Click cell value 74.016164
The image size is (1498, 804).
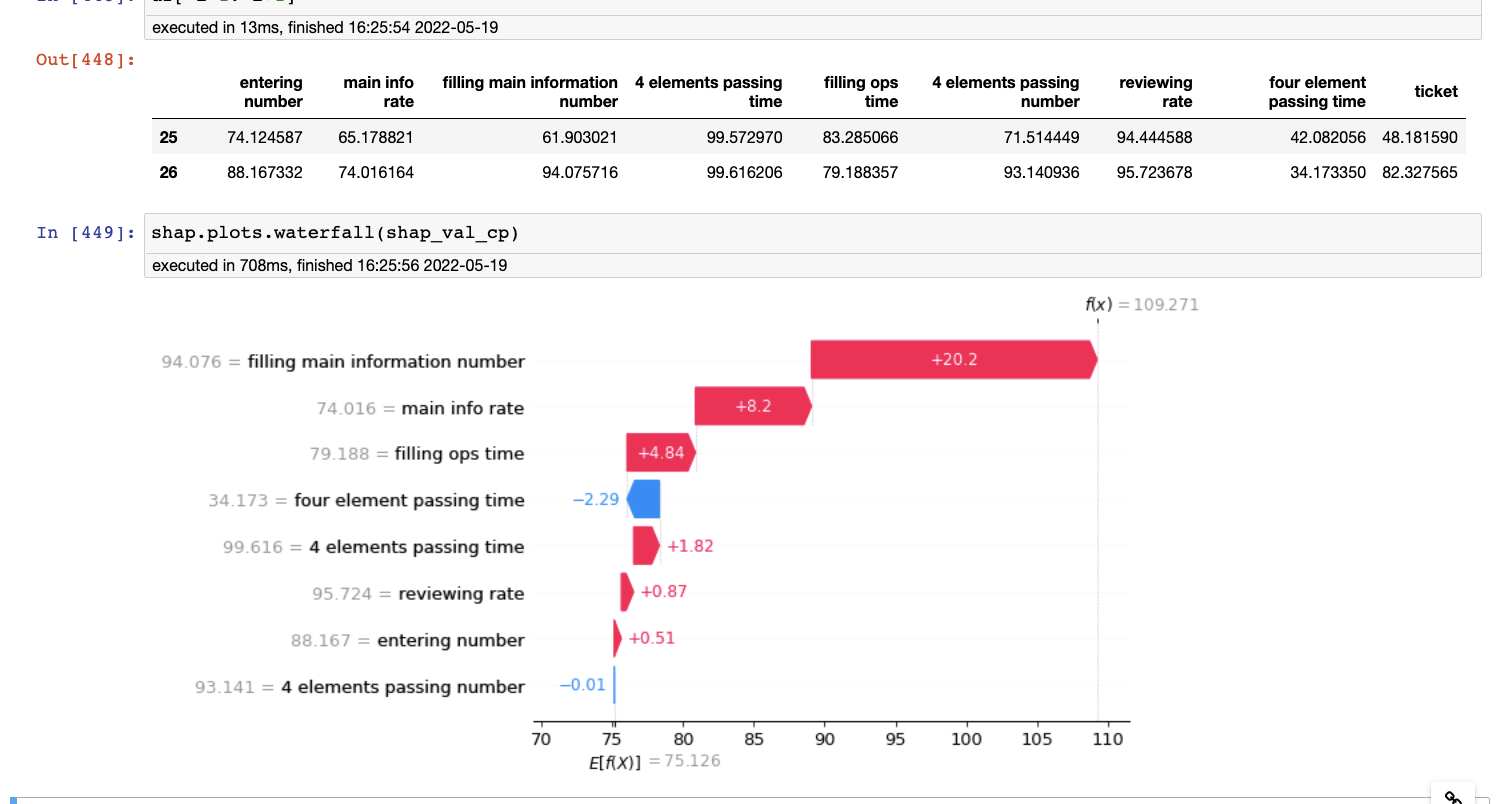[x=376, y=172]
